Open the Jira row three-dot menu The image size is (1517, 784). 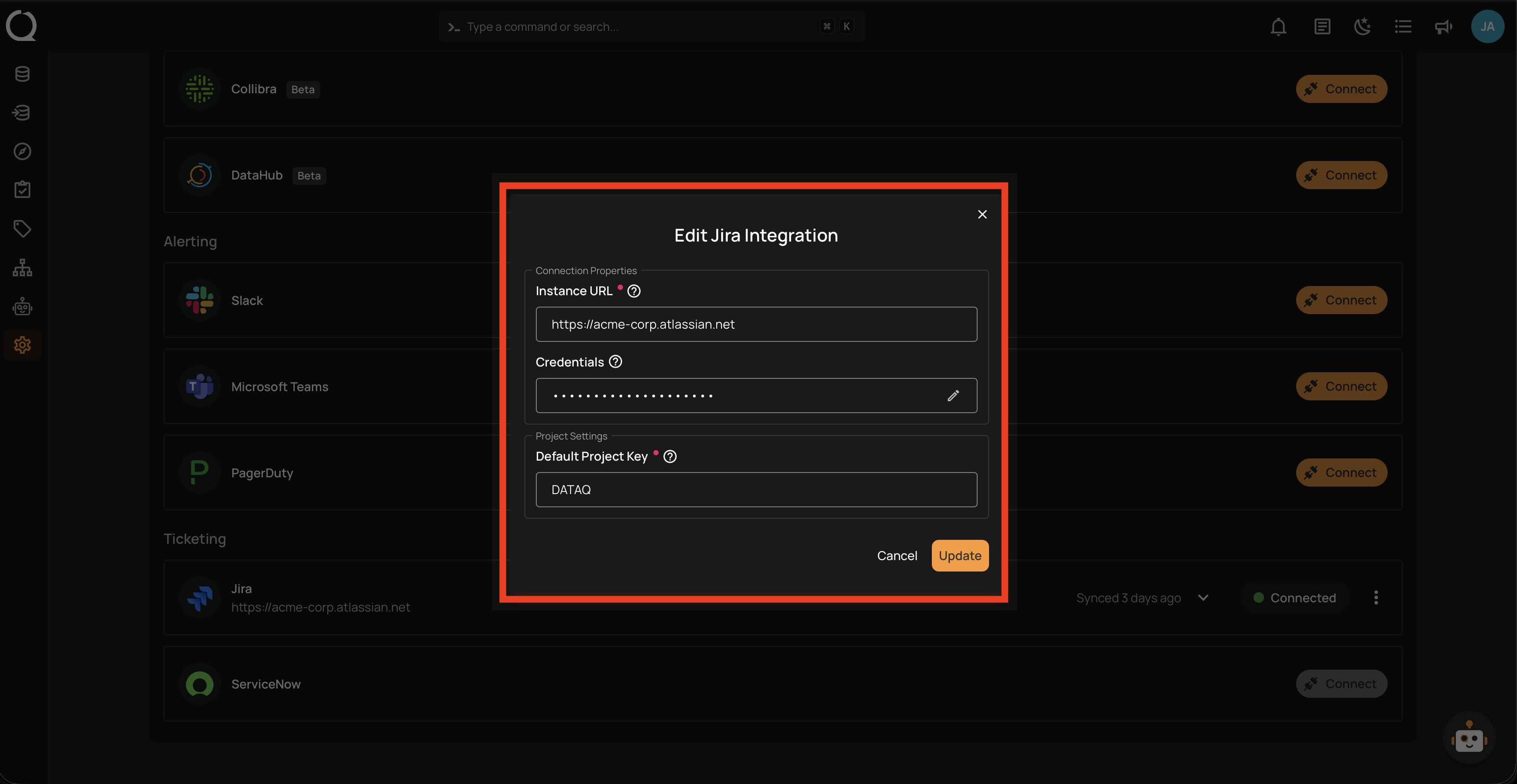[x=1376, y=598]
